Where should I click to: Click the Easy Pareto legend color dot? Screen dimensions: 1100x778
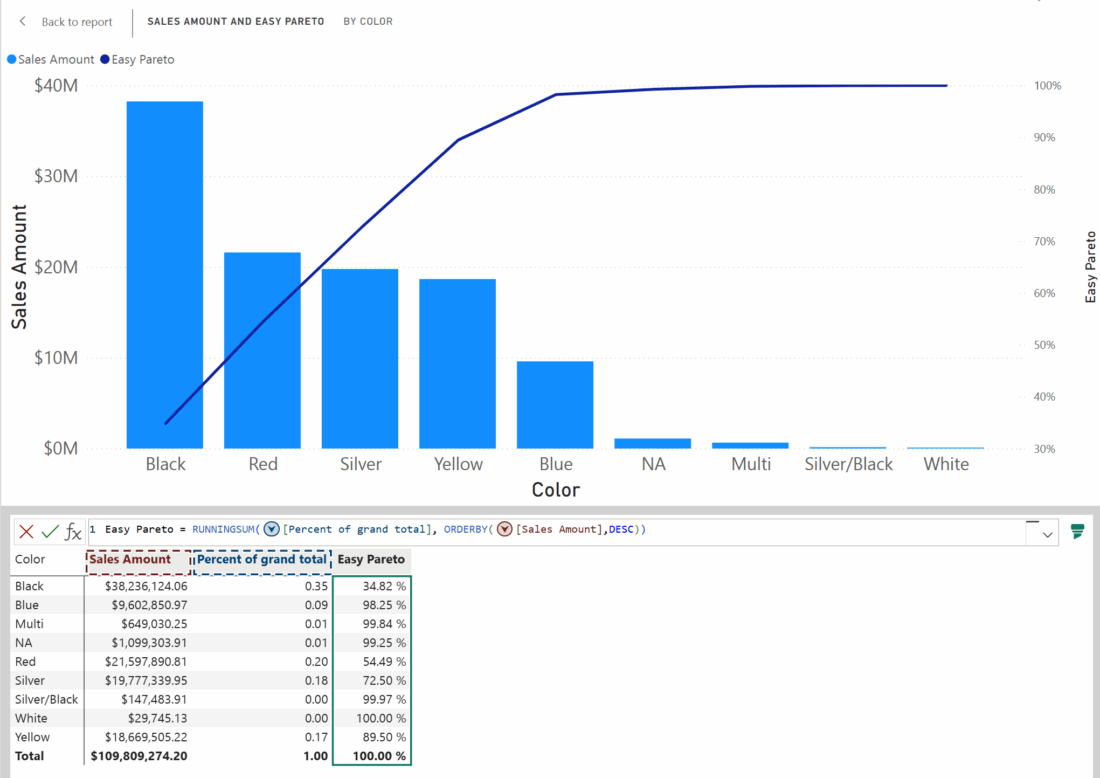[x=105, y=60]
